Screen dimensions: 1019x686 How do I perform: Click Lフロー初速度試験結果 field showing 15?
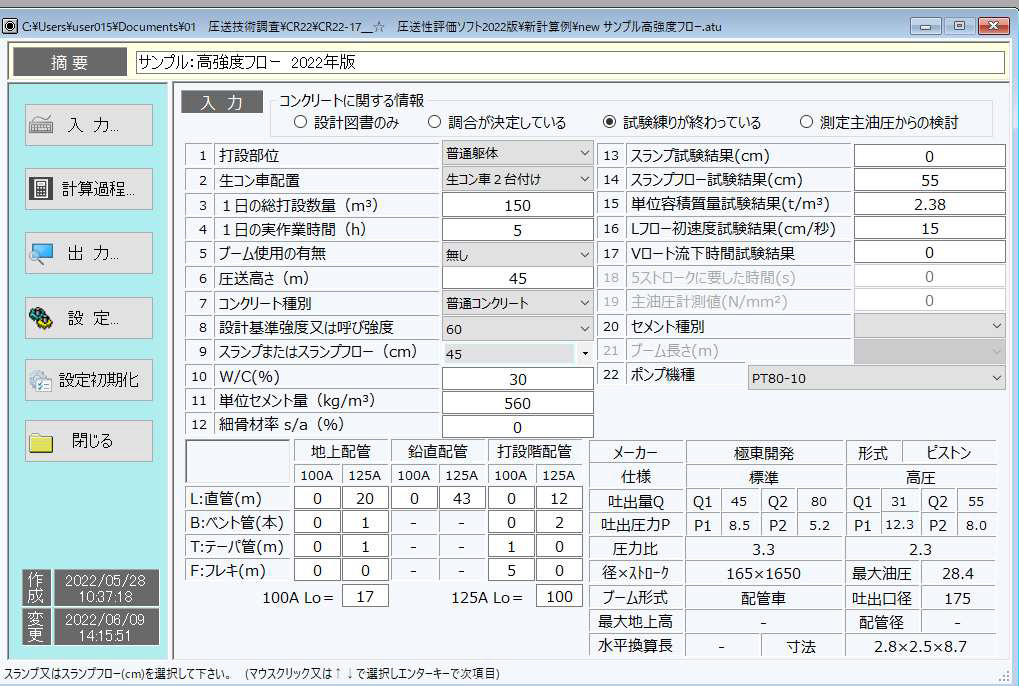pyautogui.click(x=930, y=228)
